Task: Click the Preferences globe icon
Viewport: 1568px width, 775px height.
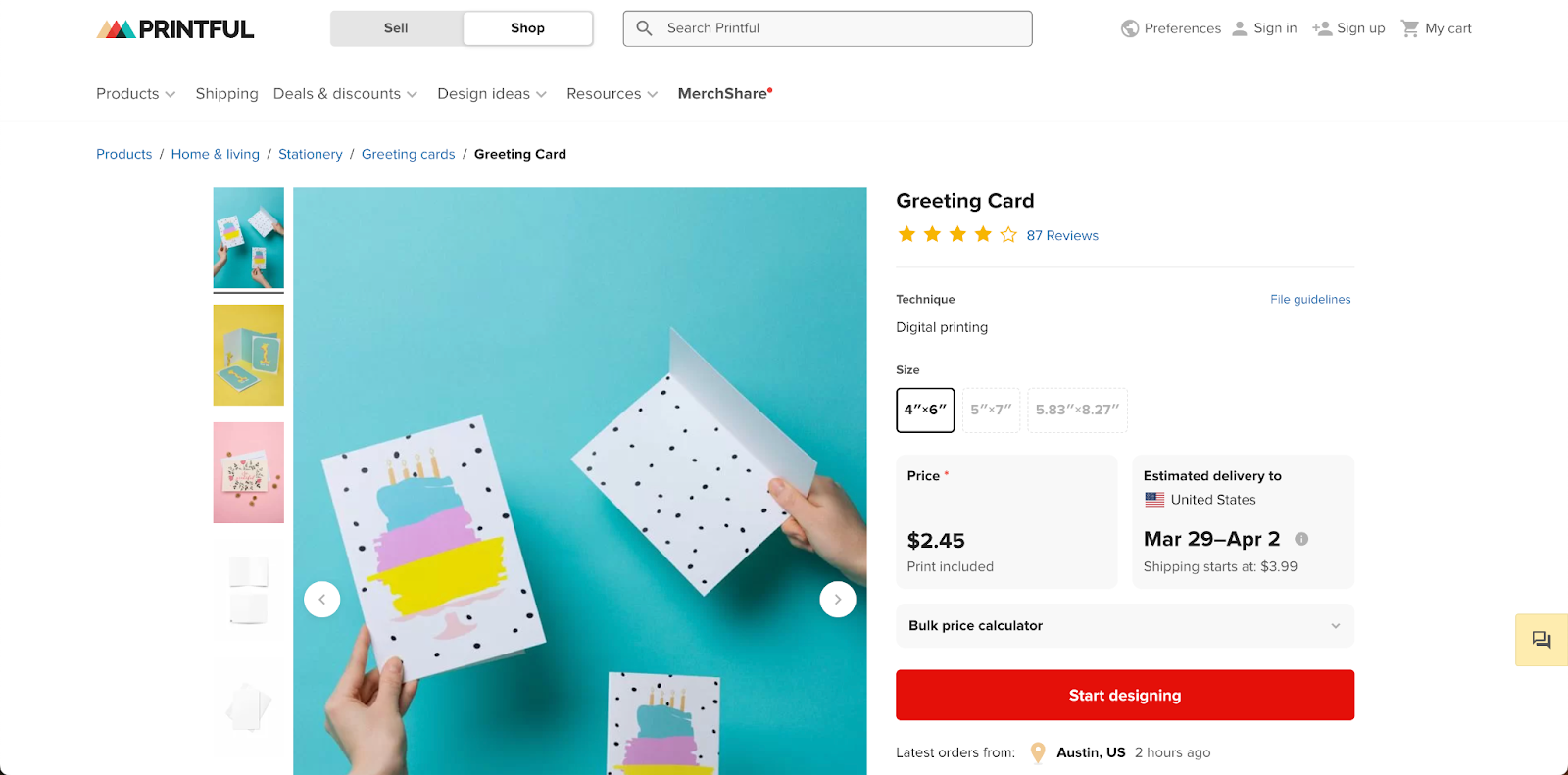Action: point(1129,28)
